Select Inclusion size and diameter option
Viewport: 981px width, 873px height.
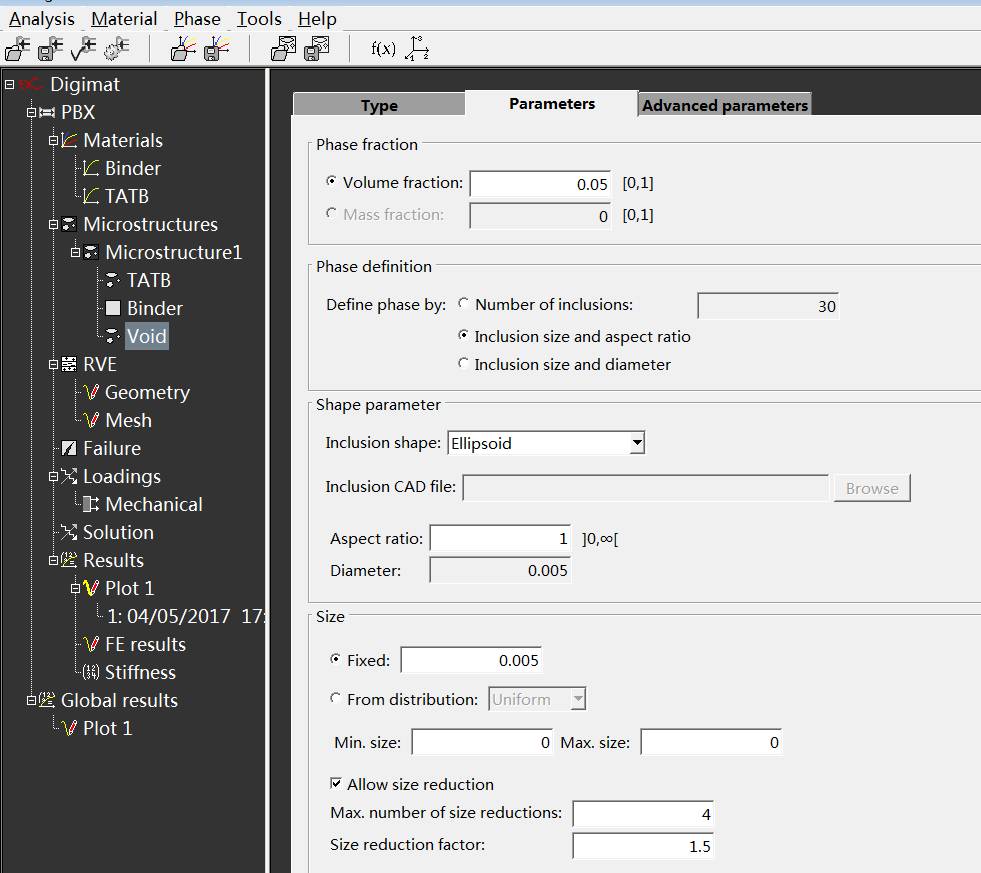pos(464,364)
